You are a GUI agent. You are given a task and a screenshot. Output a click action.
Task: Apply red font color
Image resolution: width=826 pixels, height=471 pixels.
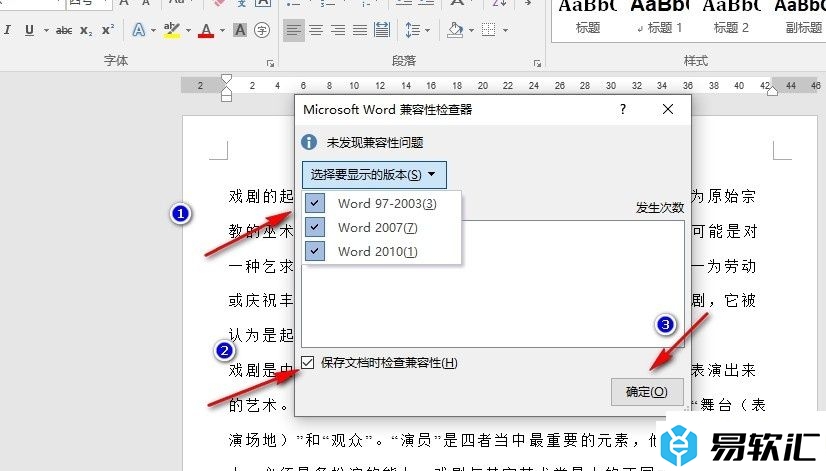click(206, 30)
